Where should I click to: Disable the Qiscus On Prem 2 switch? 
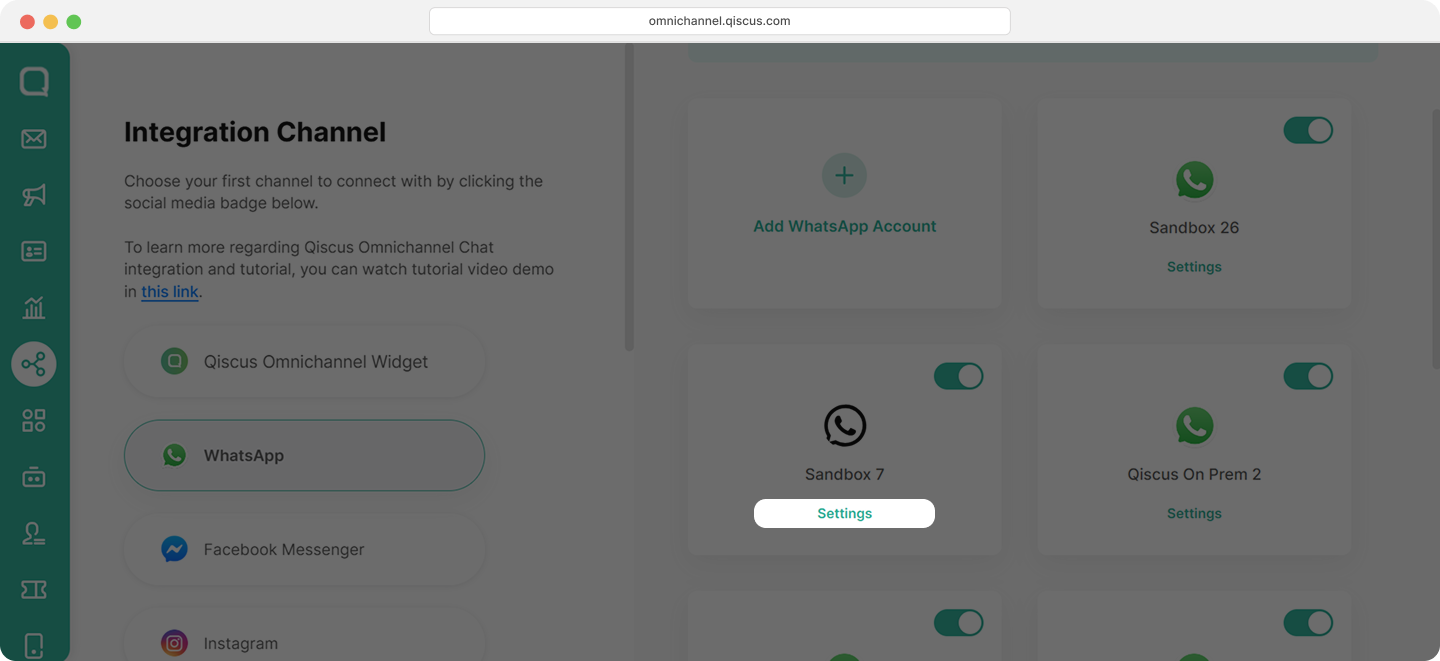point(1308,376)
